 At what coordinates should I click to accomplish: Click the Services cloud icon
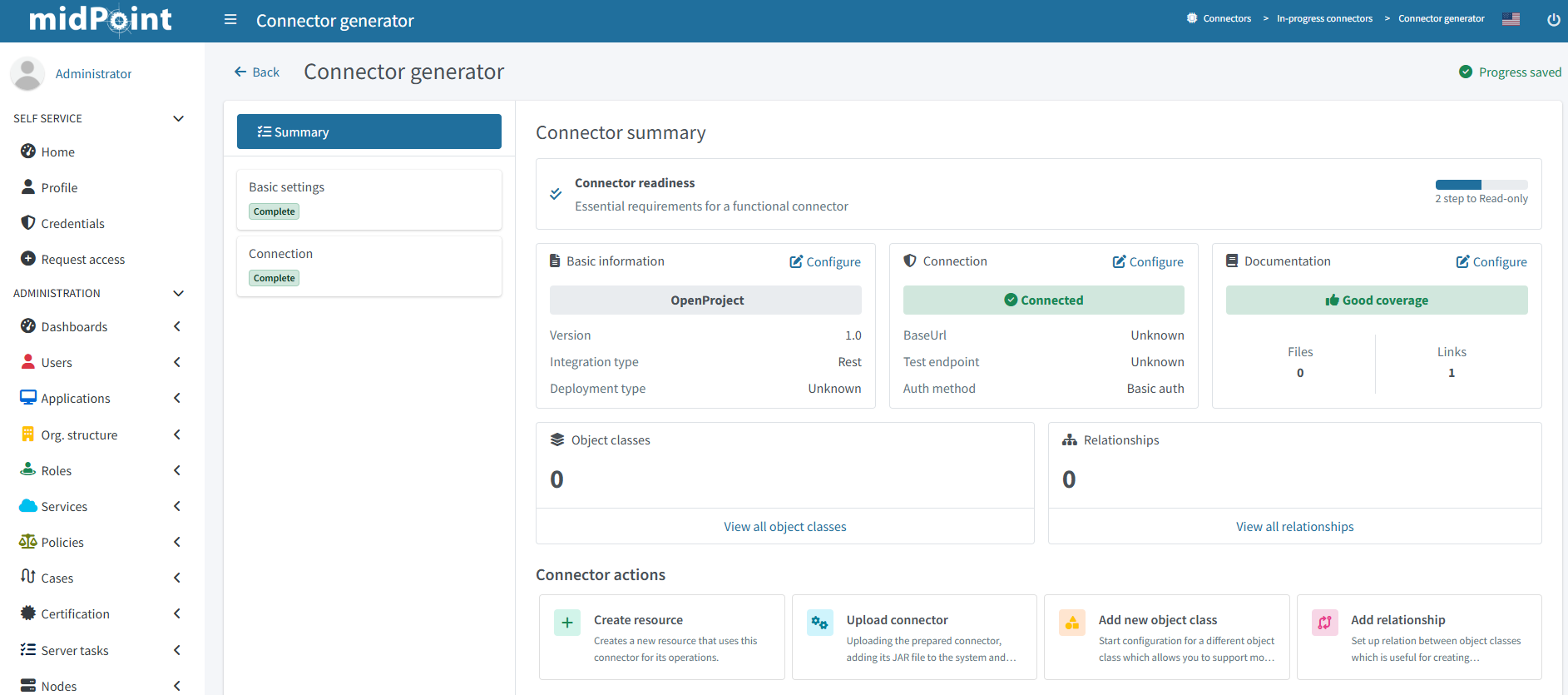[x=28, y=506]
